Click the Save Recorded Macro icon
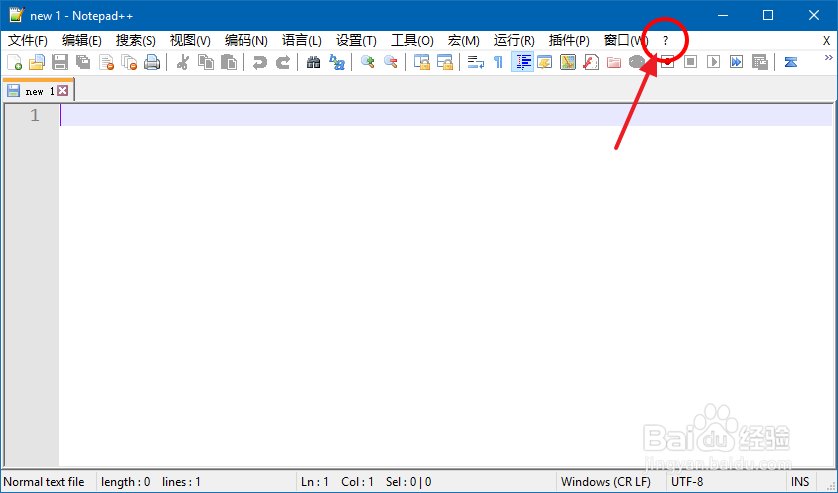Screen dimensions: 838x493 [759, 63]
